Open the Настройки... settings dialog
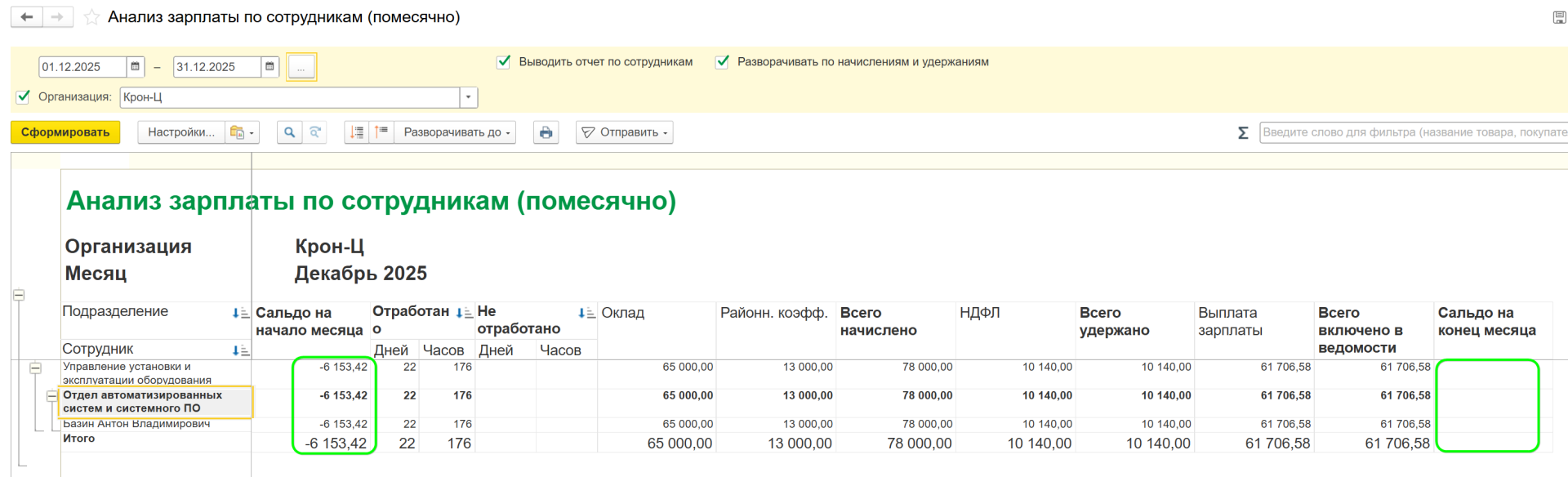This screenshot has width=1568, height=477. (x=181, y=132)
